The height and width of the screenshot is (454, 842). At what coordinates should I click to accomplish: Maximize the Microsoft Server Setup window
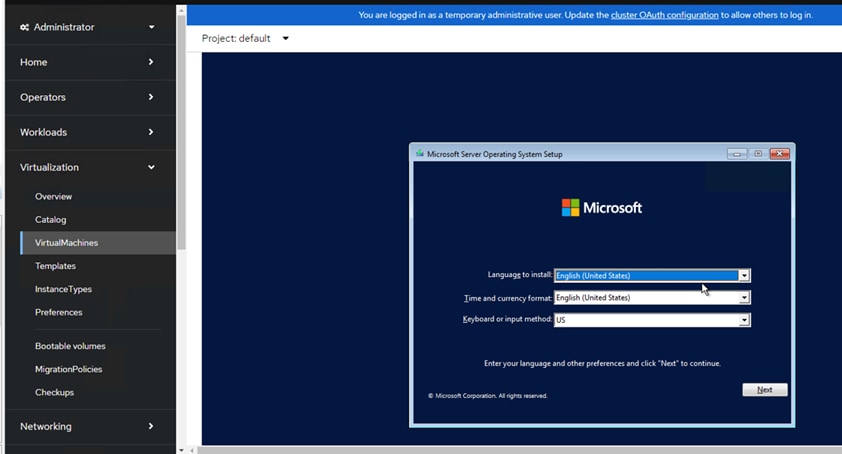point(758,154)
